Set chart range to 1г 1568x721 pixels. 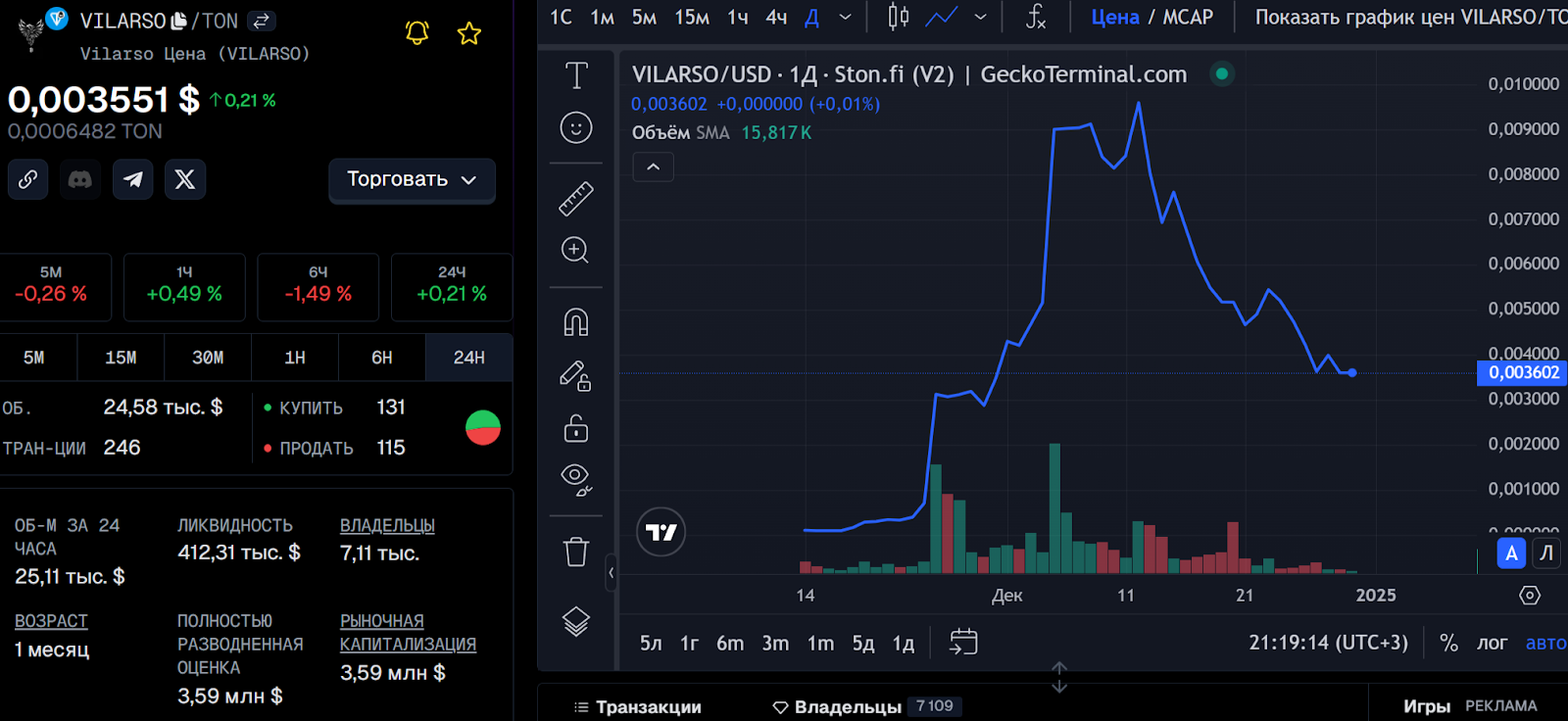[690, 644]
